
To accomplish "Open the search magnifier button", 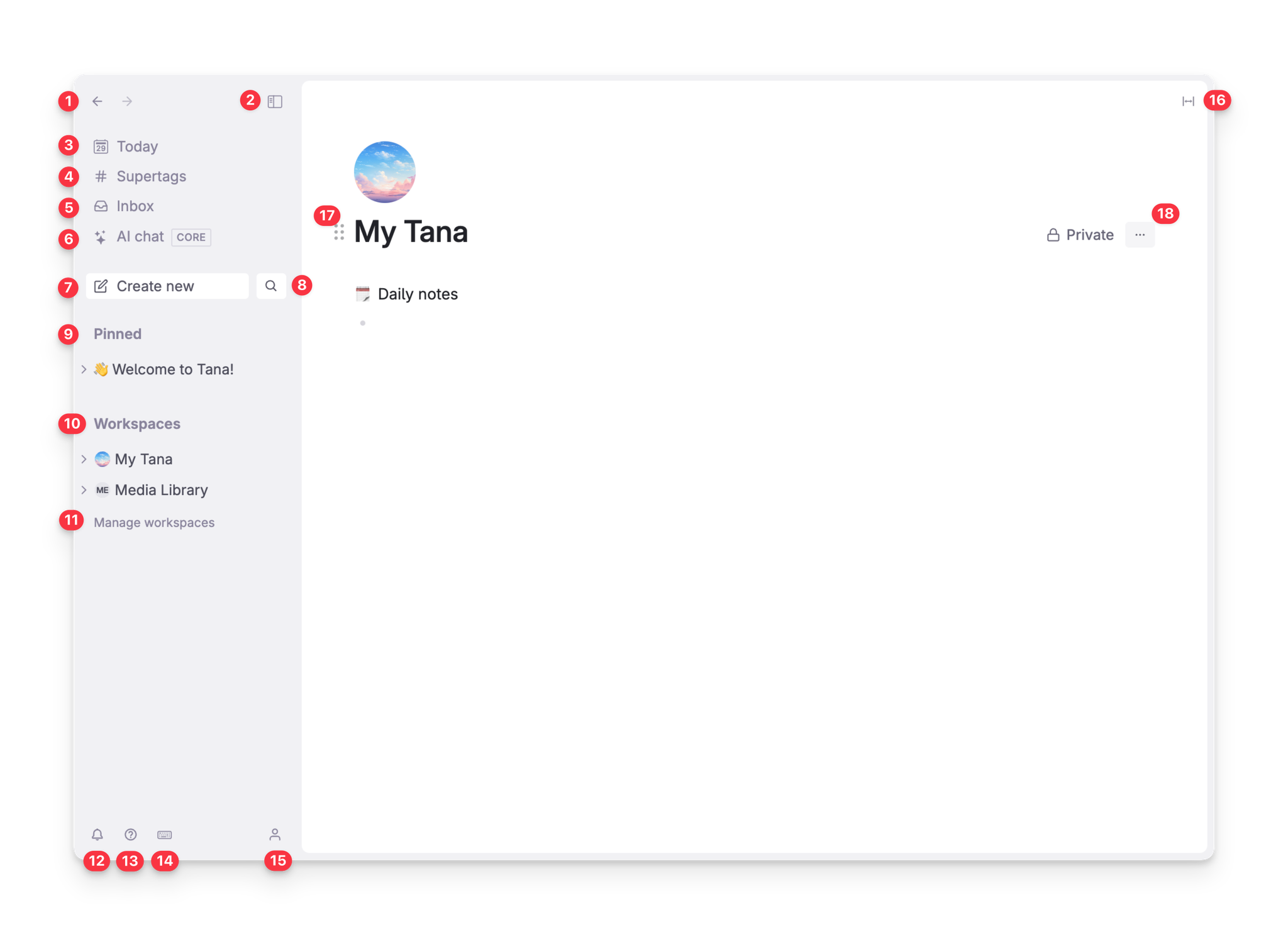I will [x=271, y=286].
